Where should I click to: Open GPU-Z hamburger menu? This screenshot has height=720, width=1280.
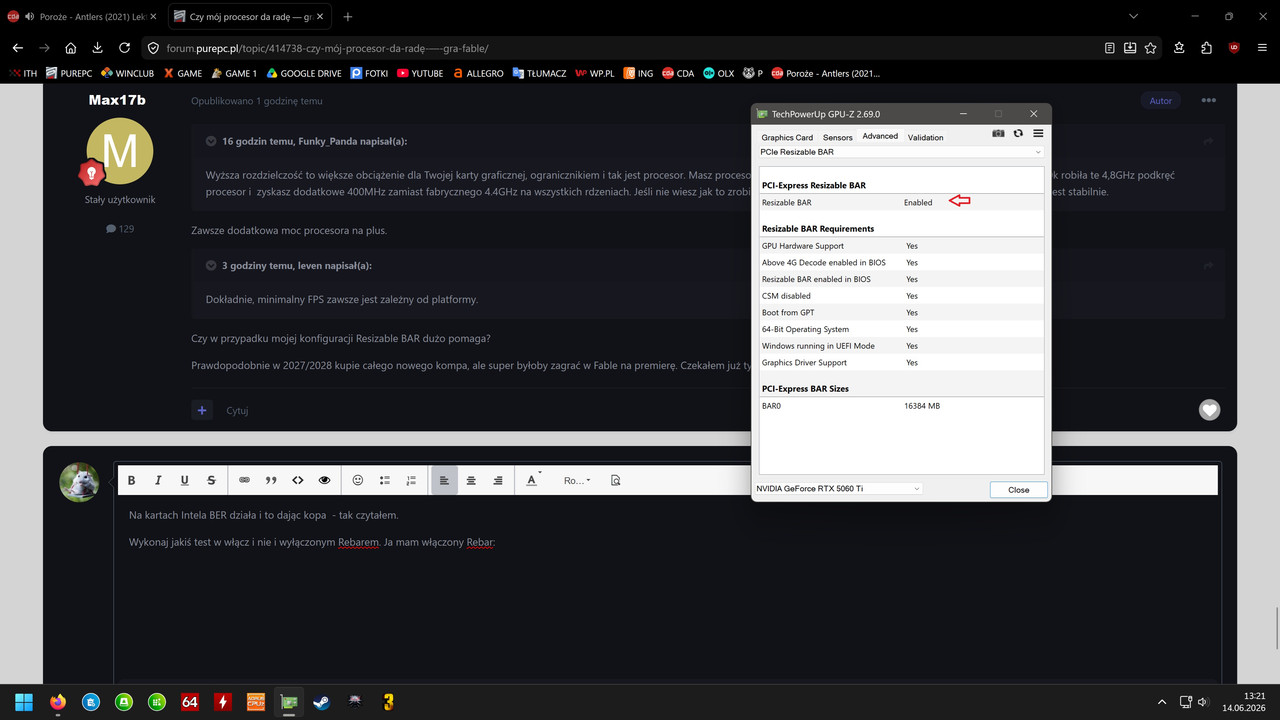pyautogui.click(x=1038, y=133)
